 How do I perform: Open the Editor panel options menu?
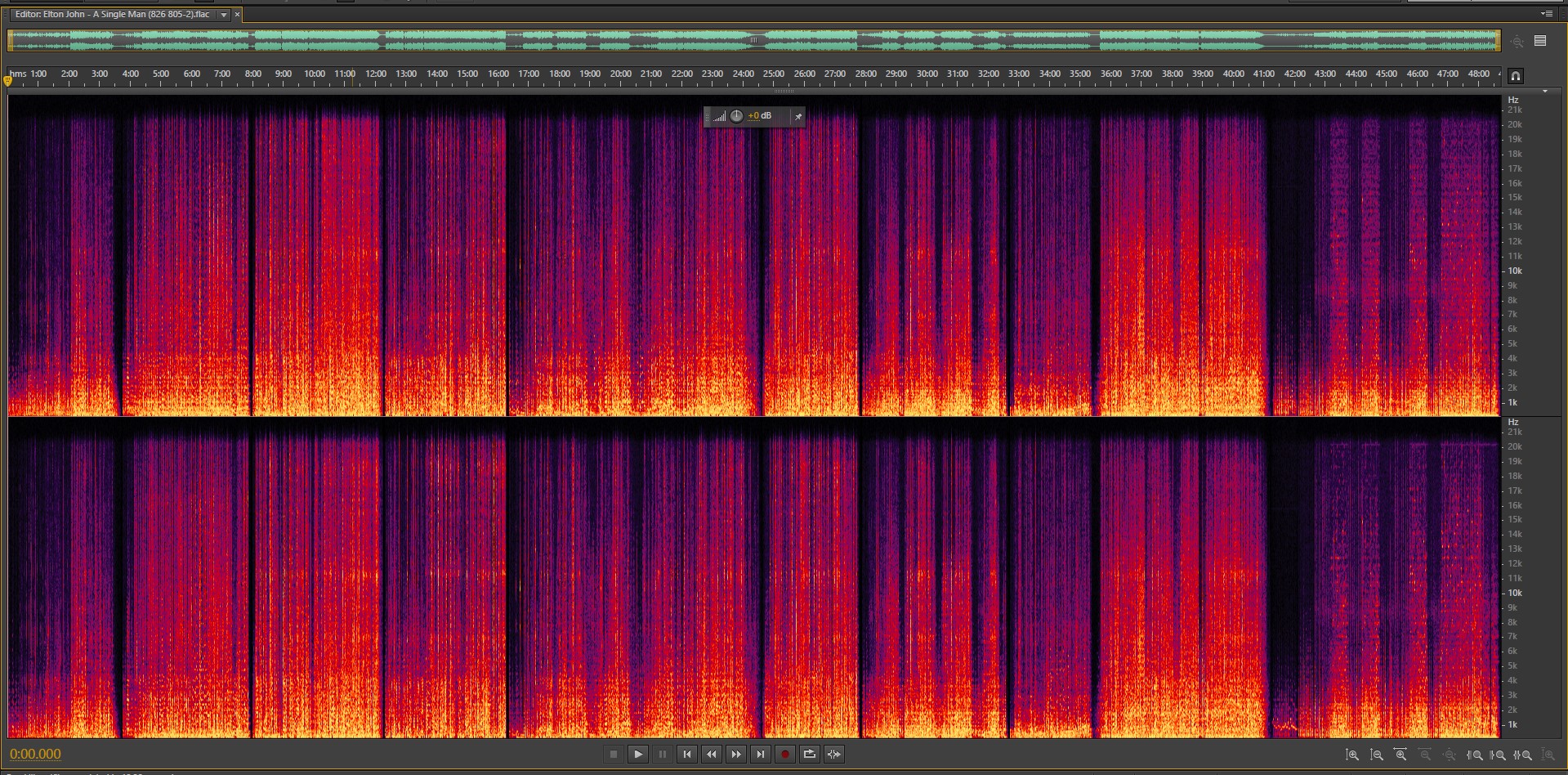click(1546, 14)
